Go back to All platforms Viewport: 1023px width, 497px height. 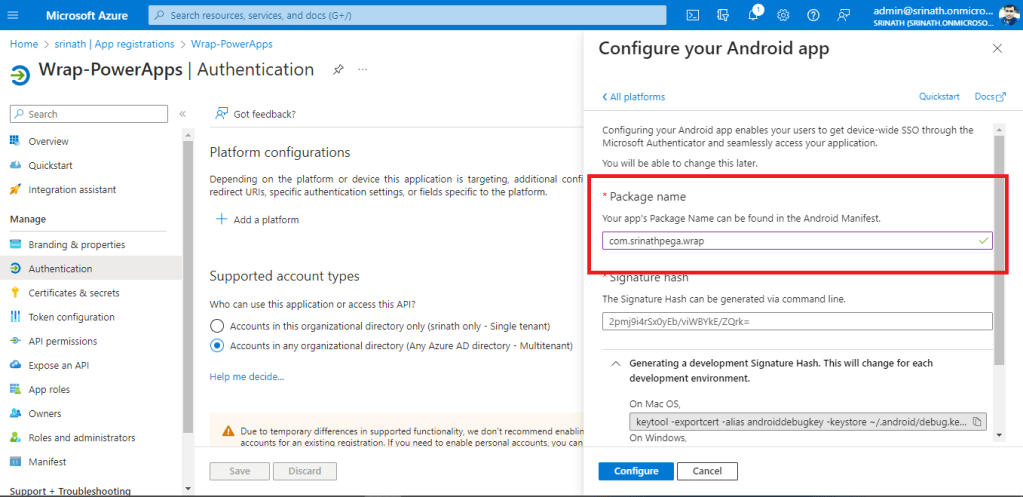click(633, 97)
